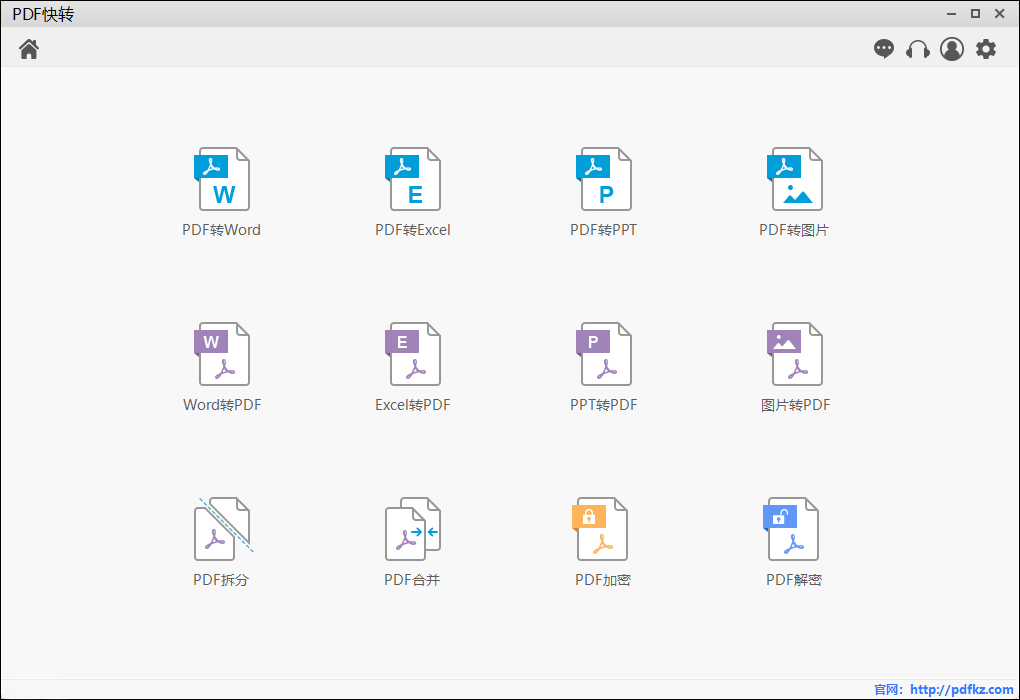Click the PDF转Word text label
Viewport: 1020px width, 700px height.
tap(221, 230)
